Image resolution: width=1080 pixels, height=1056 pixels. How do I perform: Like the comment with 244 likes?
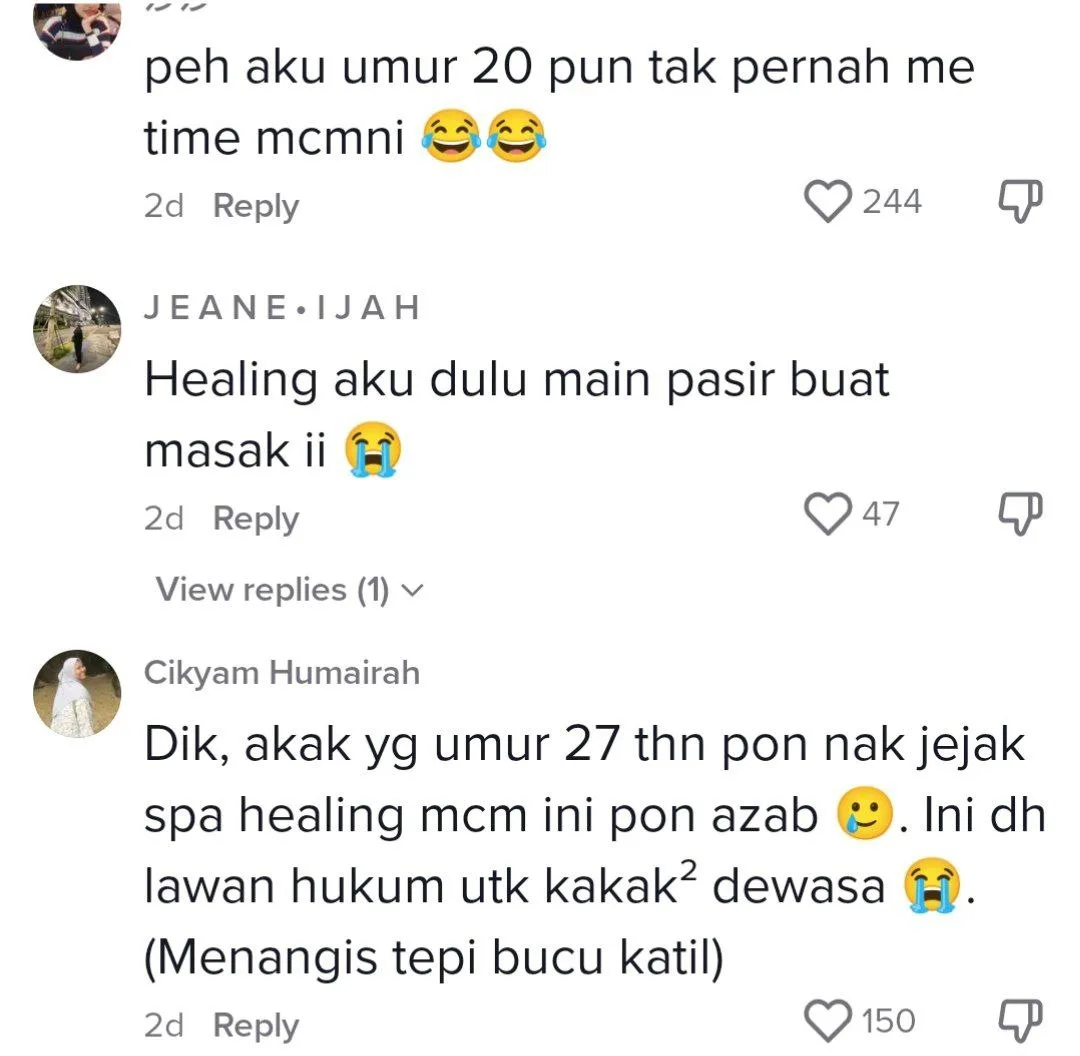tap(827, 202)
